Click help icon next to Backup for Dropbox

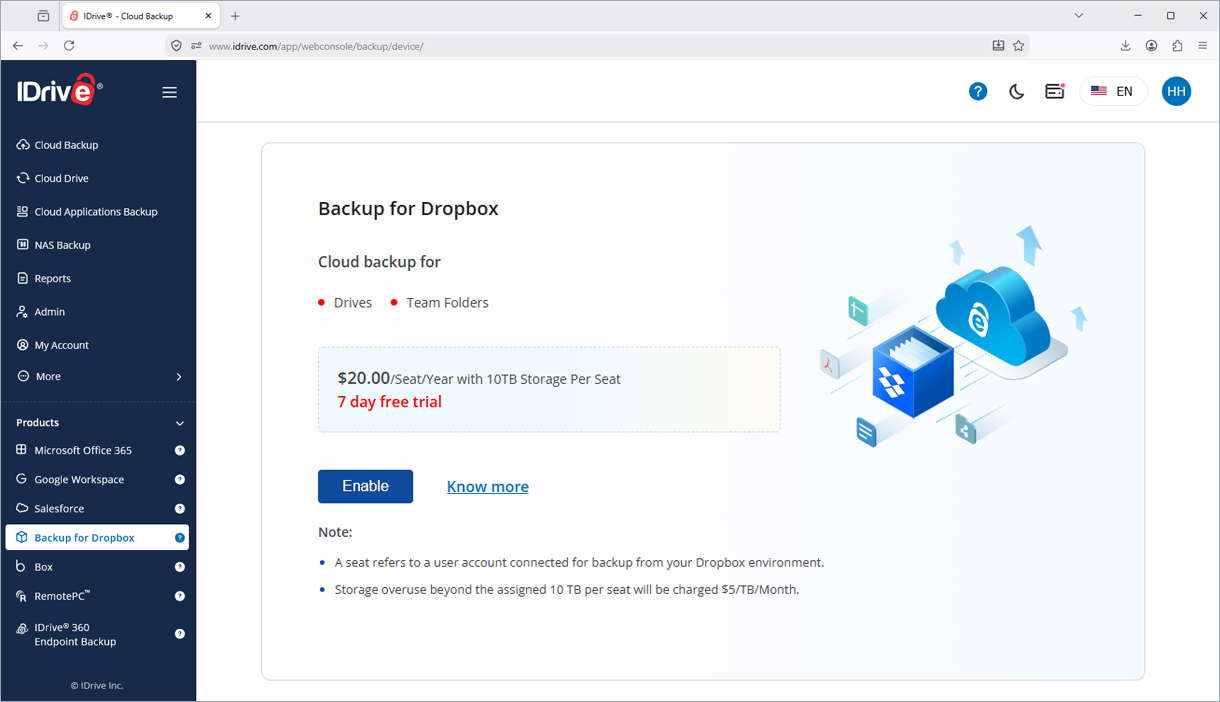(180, 537)
